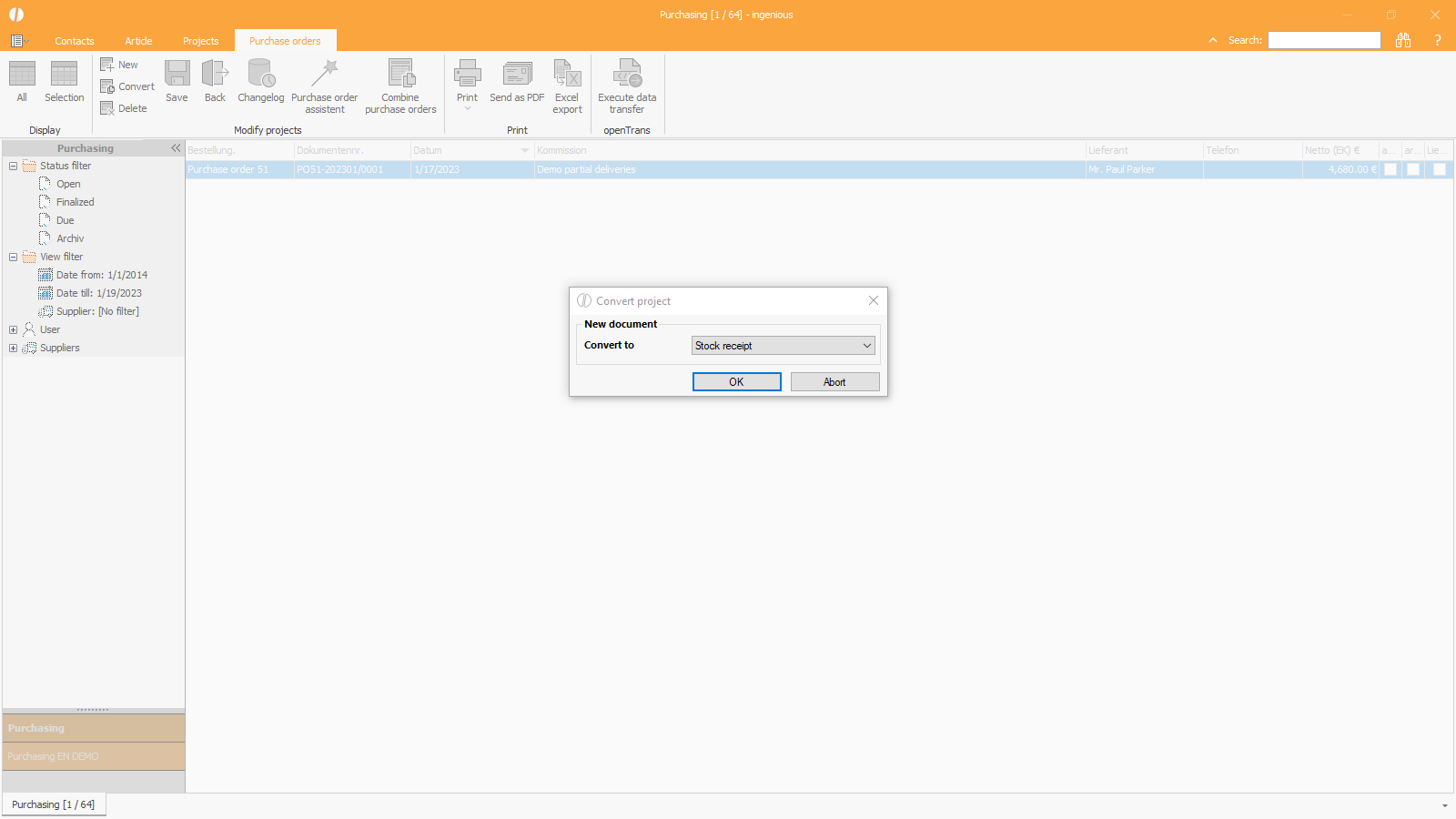Toggle first checkbox in Purchase order 51 row
This screenshot has height=819, width=1456.
(1390, 169)
